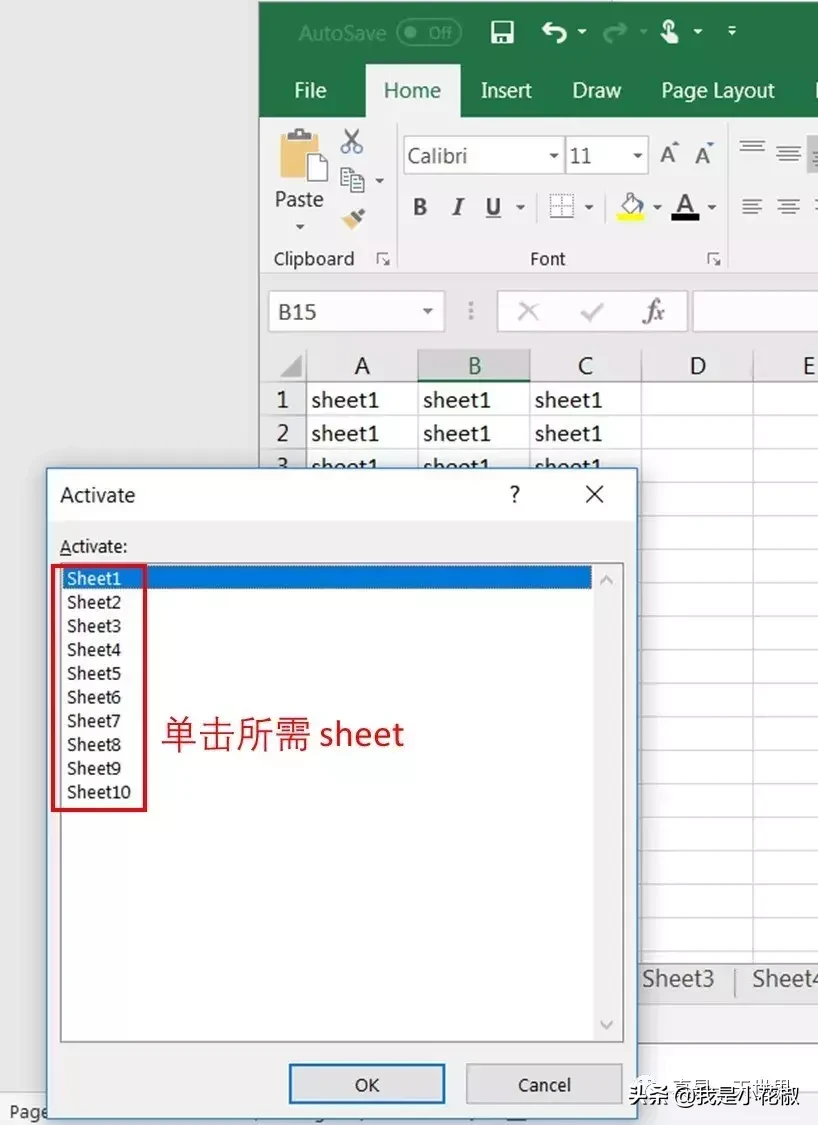
Task: Open the Touch/Mouse mode dropdown arrow
Action: tap(697, 32)
